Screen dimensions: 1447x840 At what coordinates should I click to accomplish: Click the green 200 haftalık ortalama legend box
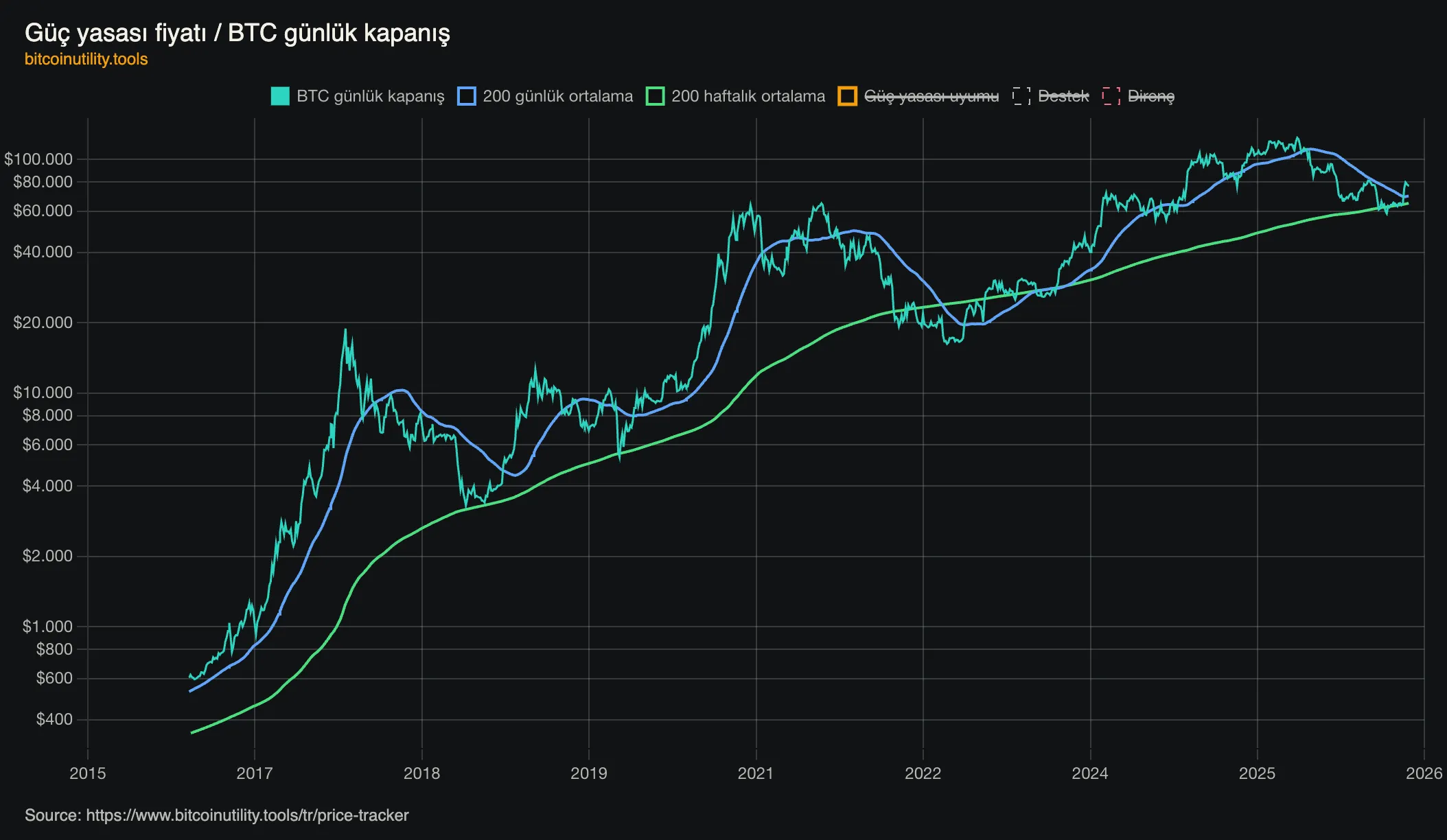656,96
